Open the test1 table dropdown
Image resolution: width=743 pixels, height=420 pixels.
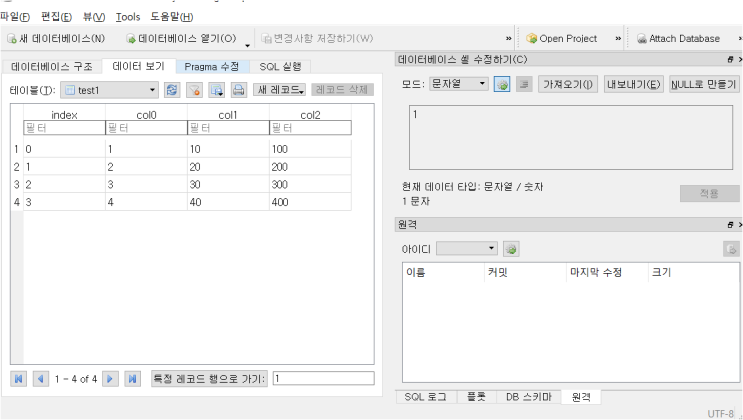click(x=152, y=90)
